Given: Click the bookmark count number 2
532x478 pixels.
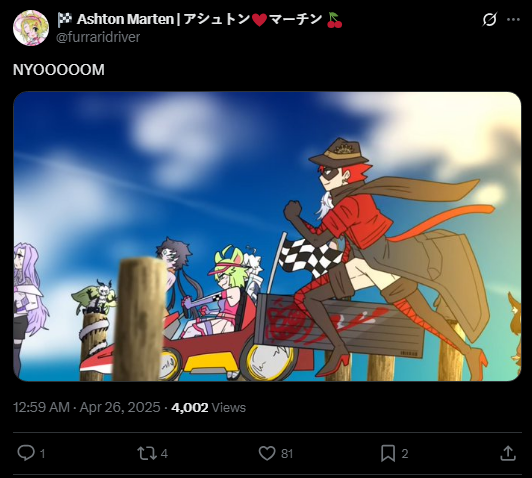Looking at the screenshot, I should (x=404, y=454).
